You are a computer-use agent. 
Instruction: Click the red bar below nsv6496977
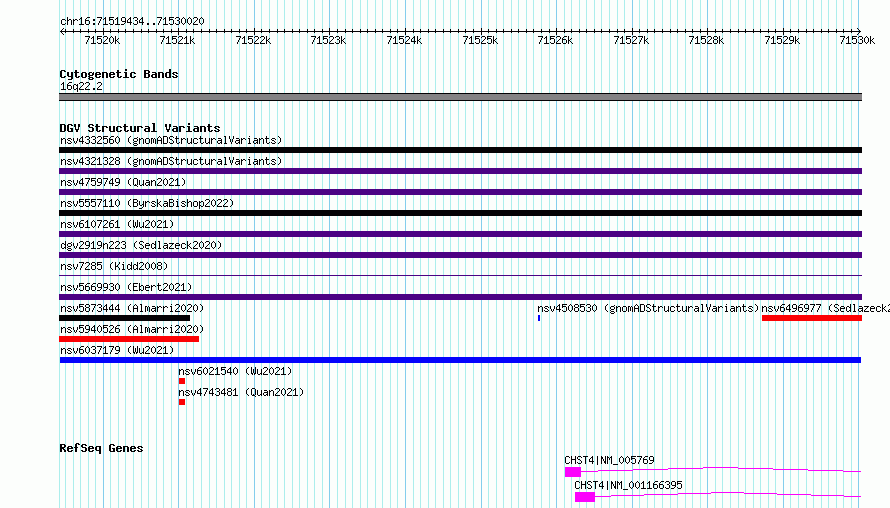click(x=812, y=318)
